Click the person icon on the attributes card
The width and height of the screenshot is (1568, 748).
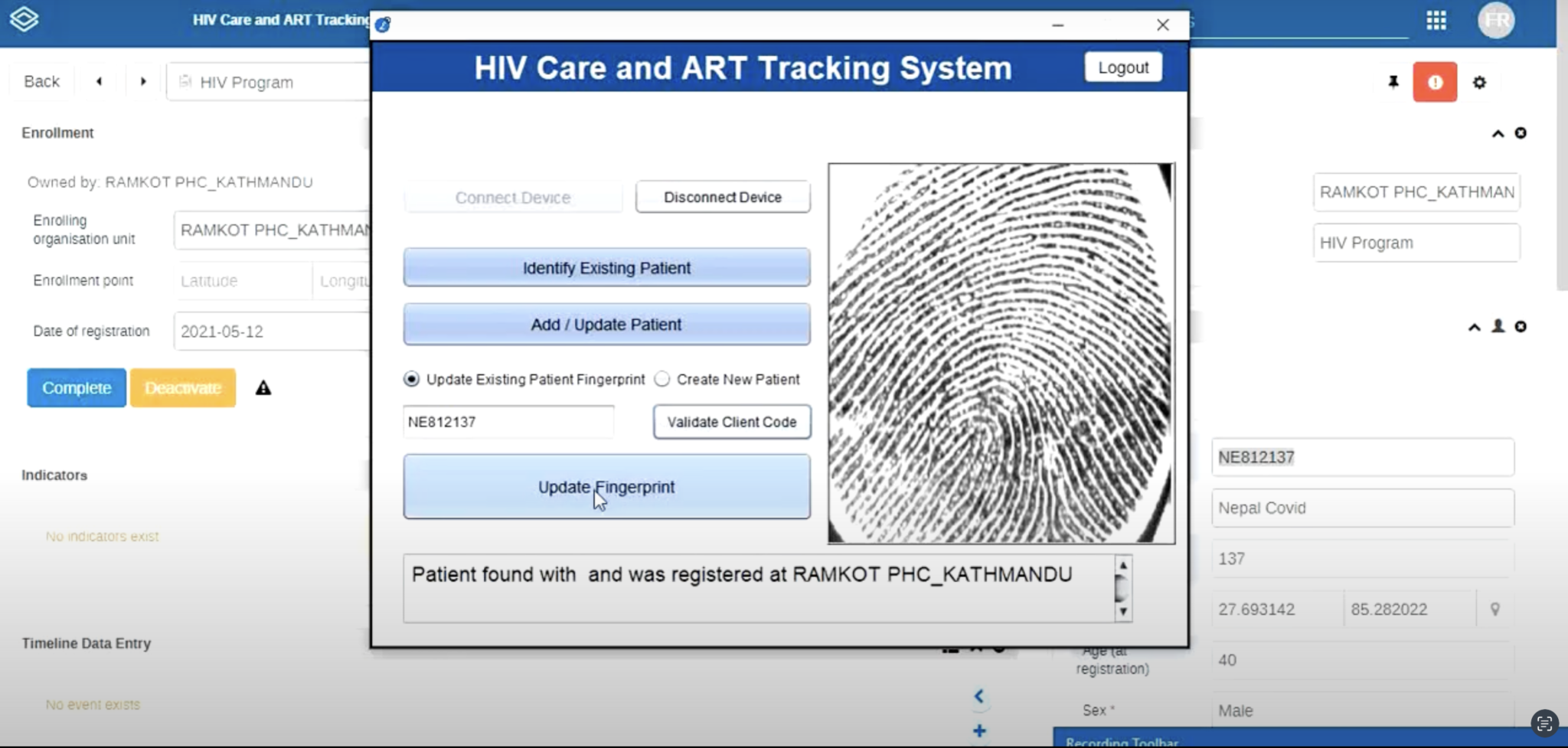(x=1498, y=327)
